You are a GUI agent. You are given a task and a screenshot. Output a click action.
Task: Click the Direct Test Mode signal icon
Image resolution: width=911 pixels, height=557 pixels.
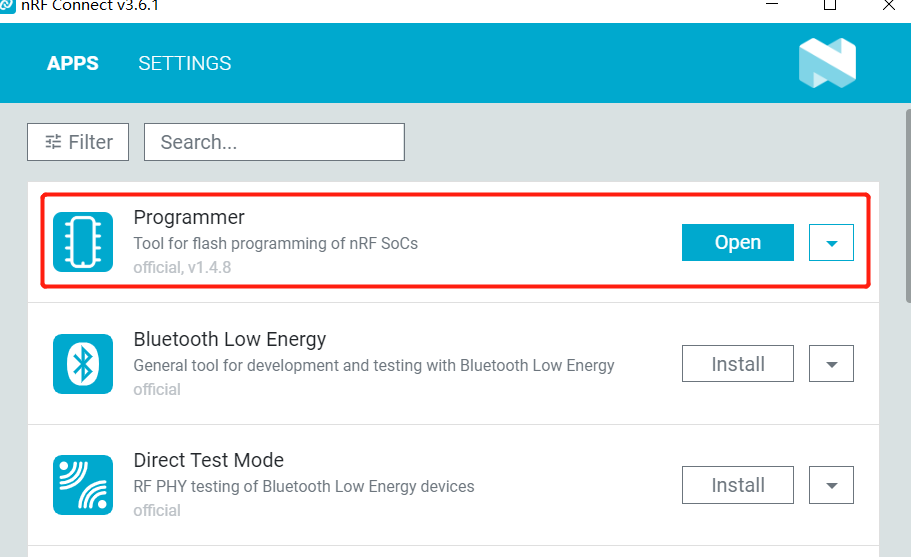click(x=83, y=485)
